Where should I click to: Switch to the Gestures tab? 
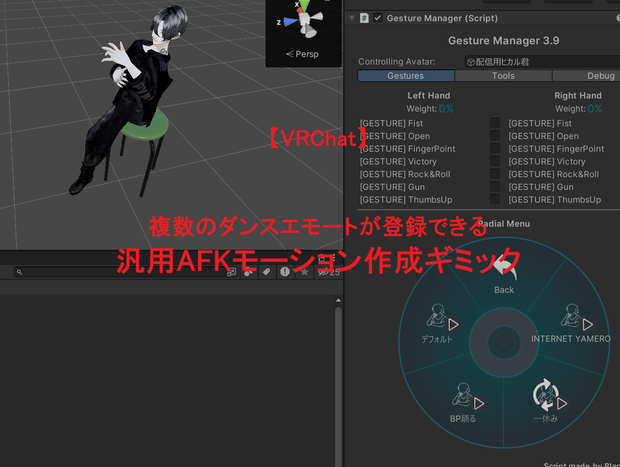pos(406,76)
